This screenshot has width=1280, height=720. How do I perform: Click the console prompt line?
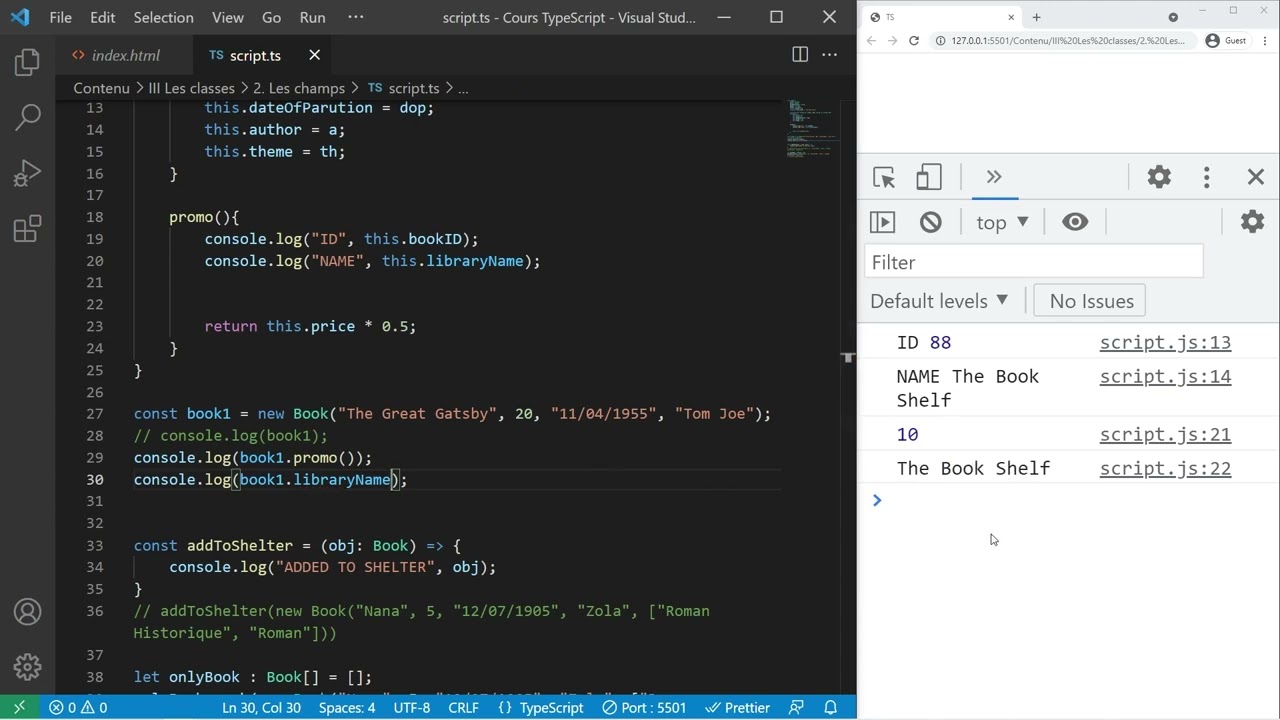tap(1069, 500)
